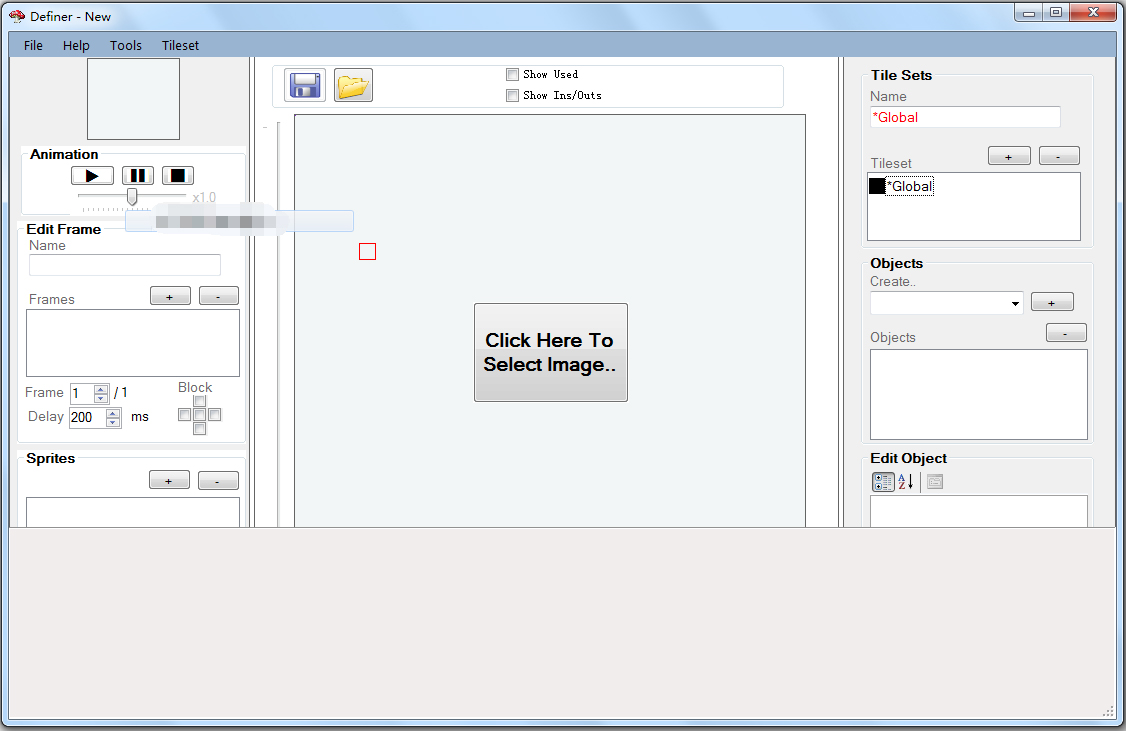Remove tileset with minus button
Screen dimensions: 1126x731
pyautogui.click(x=1059, y=156)
